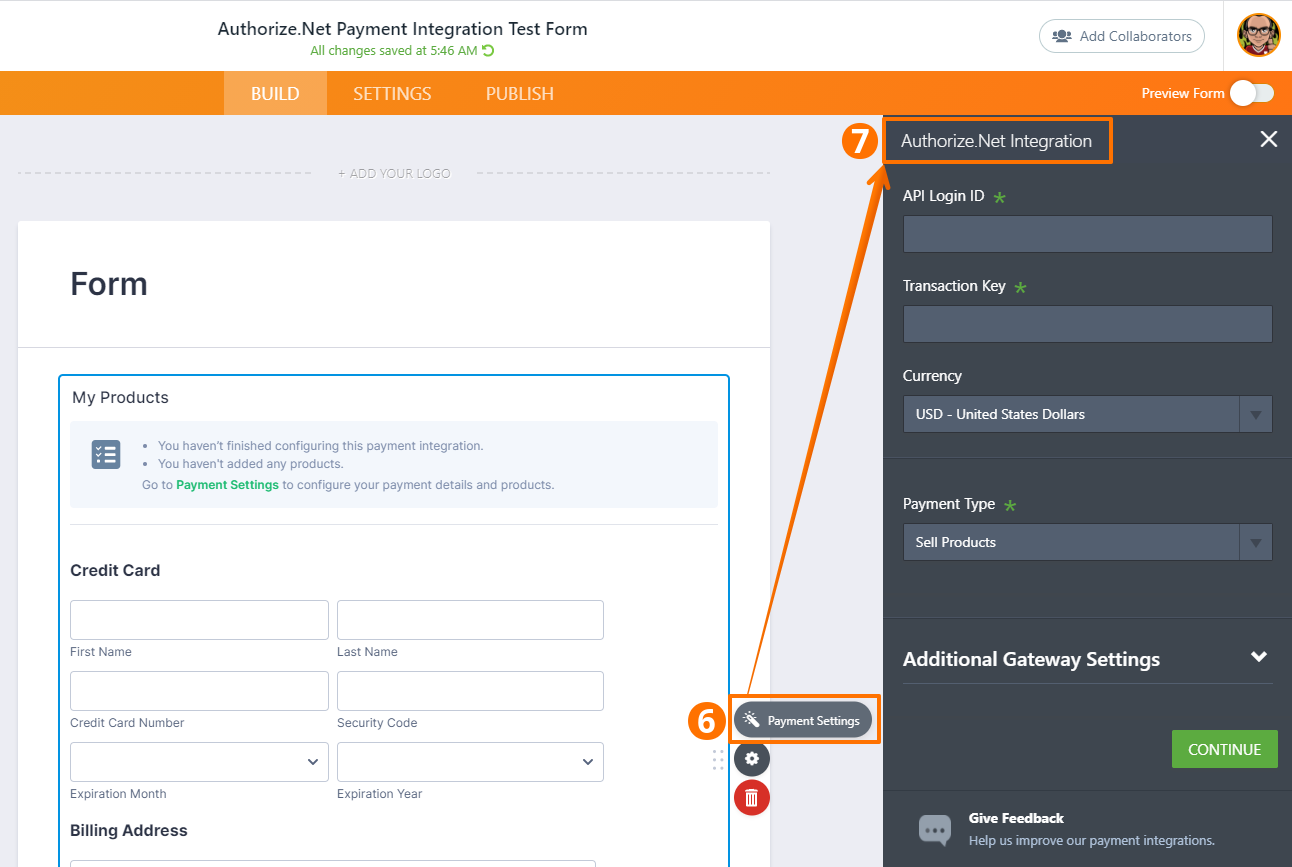Image resolution: width=1292 pixels, height=867 pixels.
Task: Expand Additional Gateway Settings section
Action: click(1088, 659)
